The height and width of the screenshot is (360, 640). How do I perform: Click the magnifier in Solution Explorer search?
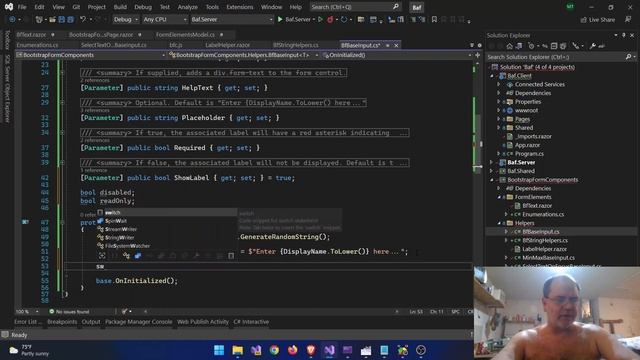629,57
